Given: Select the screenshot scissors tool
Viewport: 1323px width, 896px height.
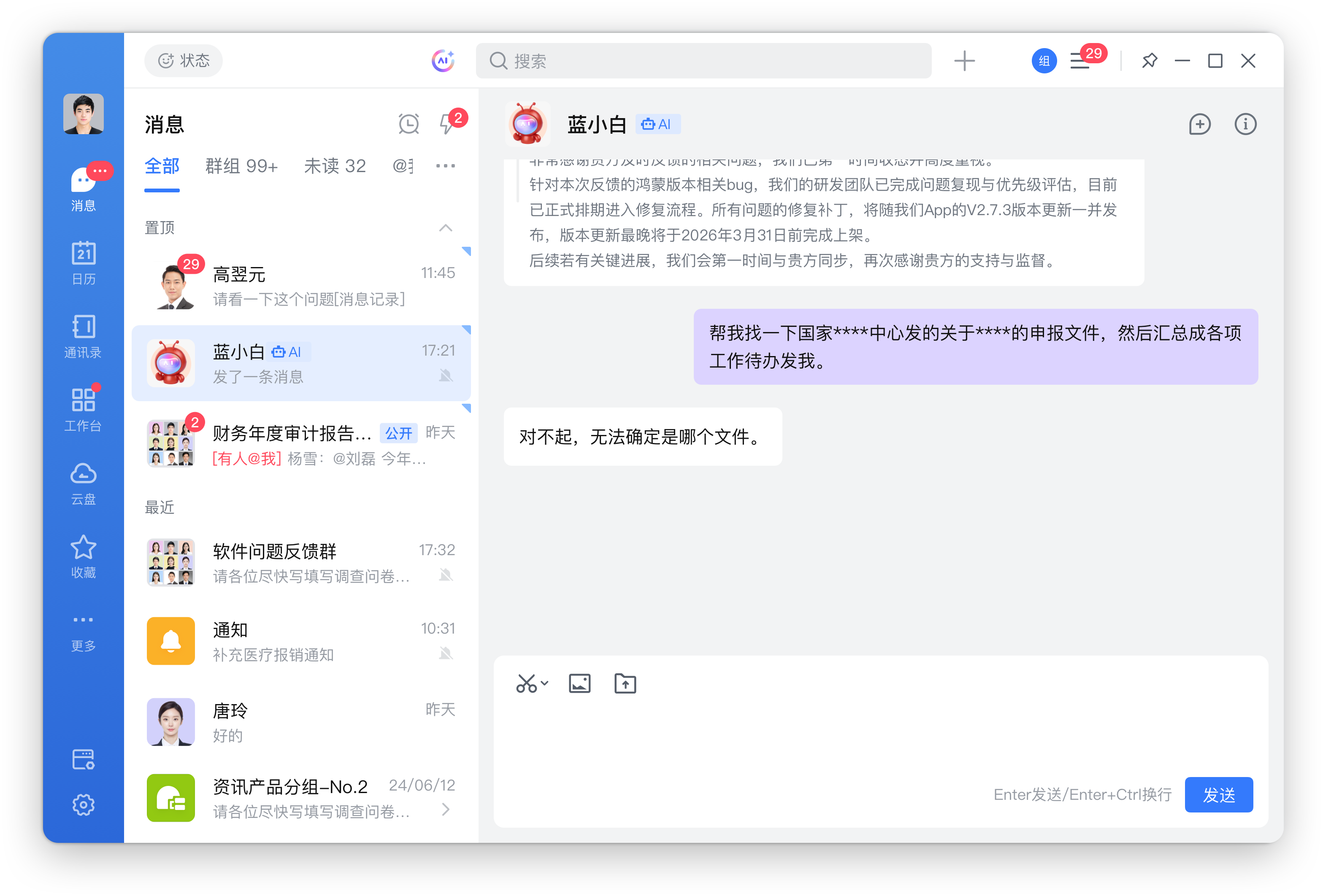Looking at the screenshot, I should [527, 683].
